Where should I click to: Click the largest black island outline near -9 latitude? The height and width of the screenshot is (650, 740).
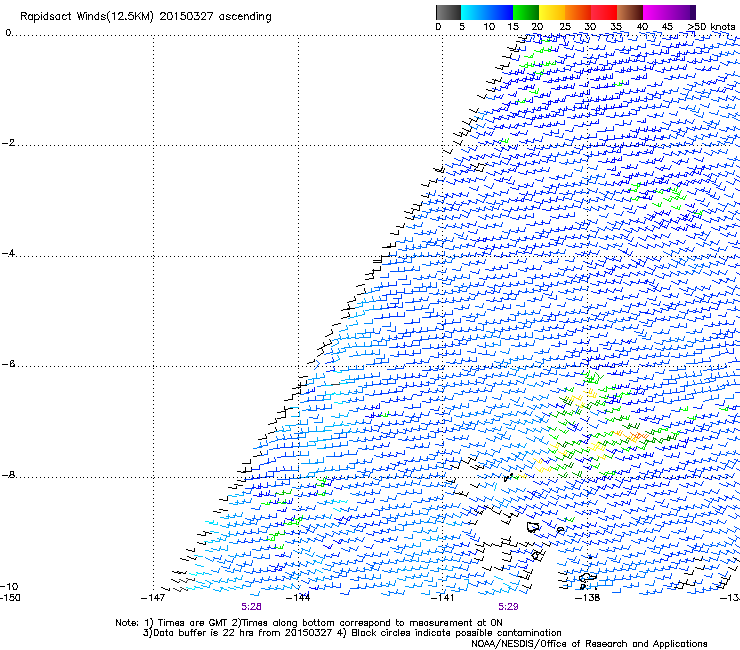pos(533,527)
